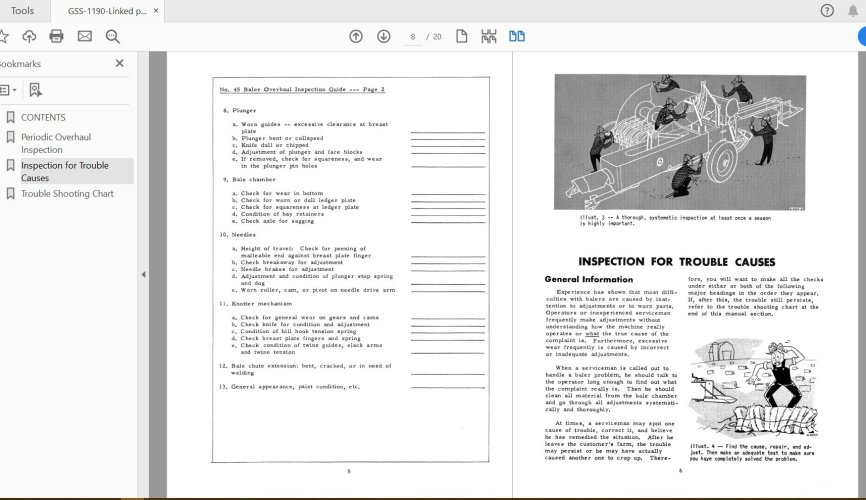Click the find bookmark icon

tap(35, 90)
